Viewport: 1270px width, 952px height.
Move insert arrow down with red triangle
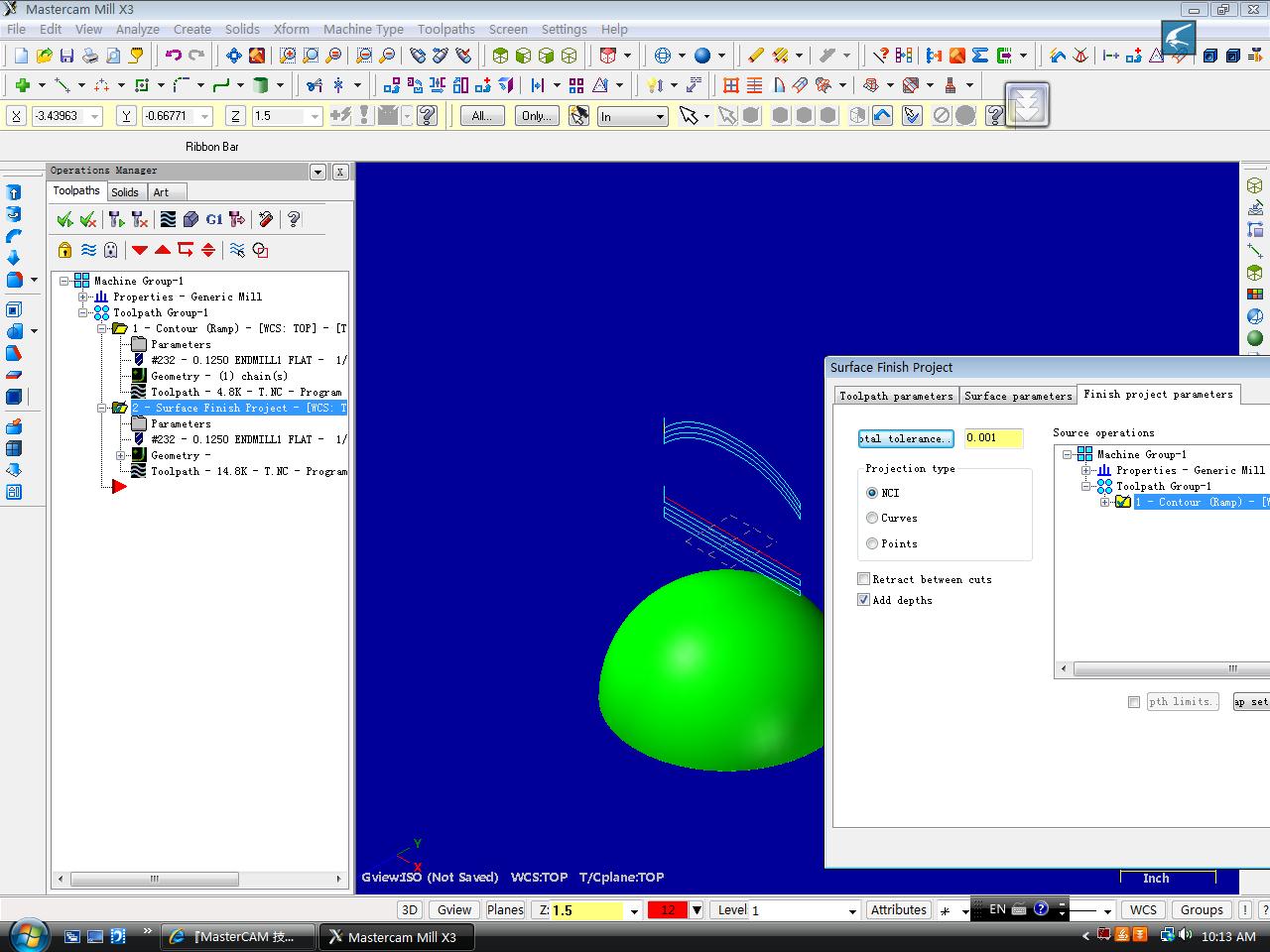click(140, 250)
